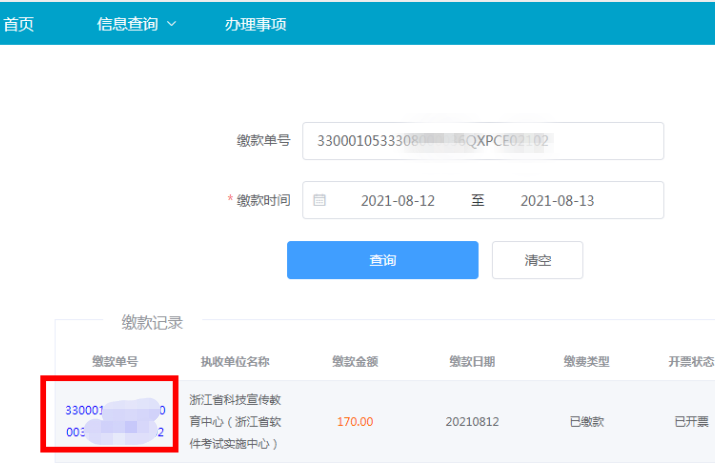Click the 缴费类型 column header

pyautogui.click(x=586, y=362)
